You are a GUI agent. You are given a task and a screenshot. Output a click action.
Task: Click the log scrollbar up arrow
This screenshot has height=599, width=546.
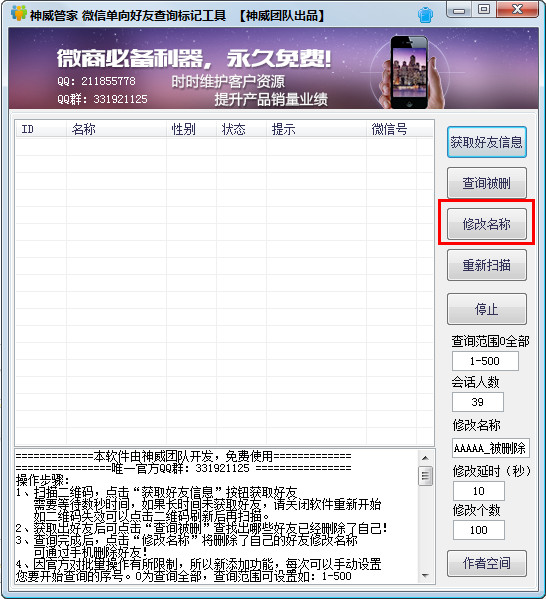click(x=426, y=458)
